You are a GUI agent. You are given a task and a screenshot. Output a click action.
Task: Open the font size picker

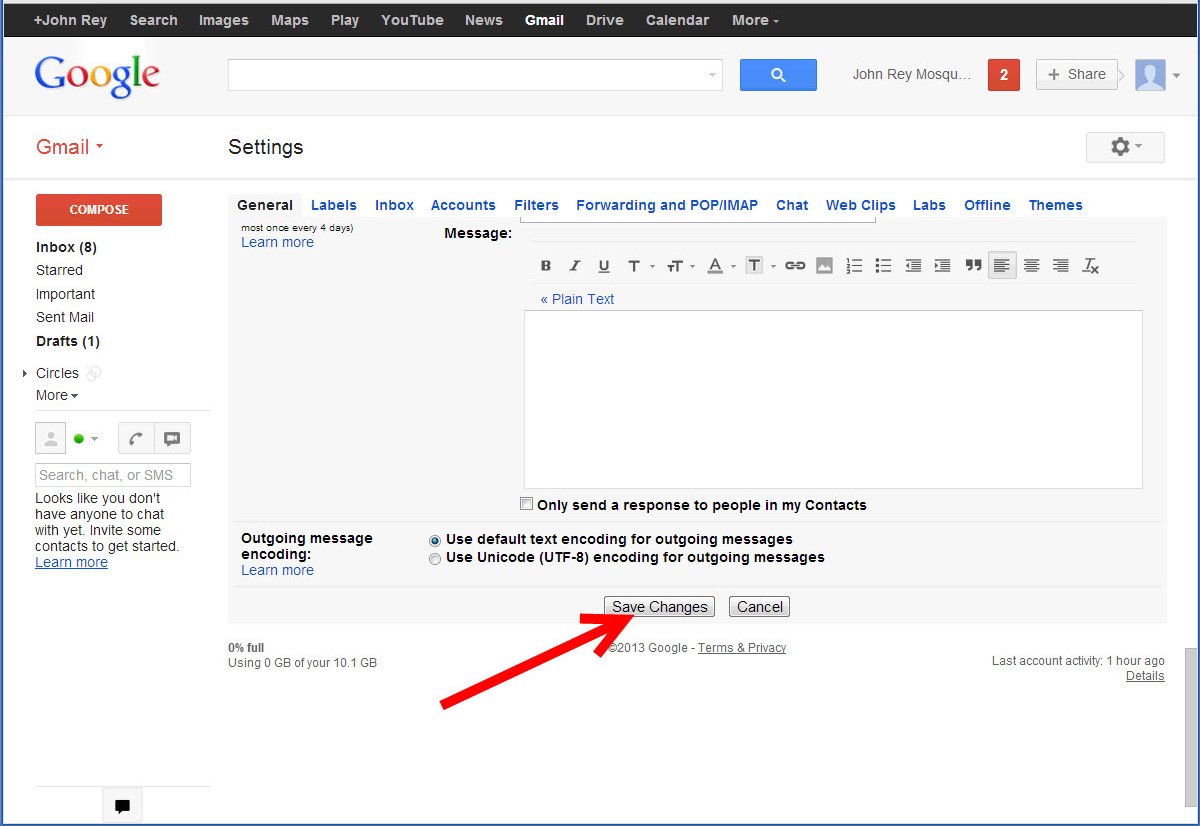click(x=679, y=266)
